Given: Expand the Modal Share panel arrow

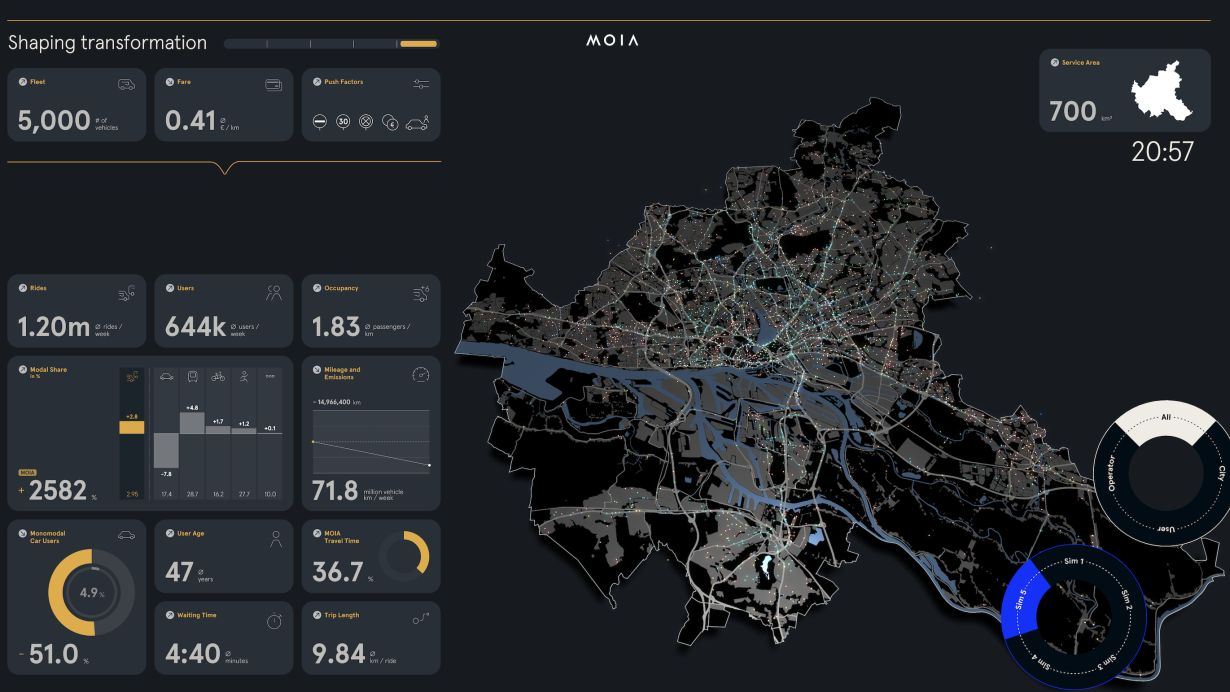Looking at the screenshot, I should pyautogui.click(x=22, y=370).
